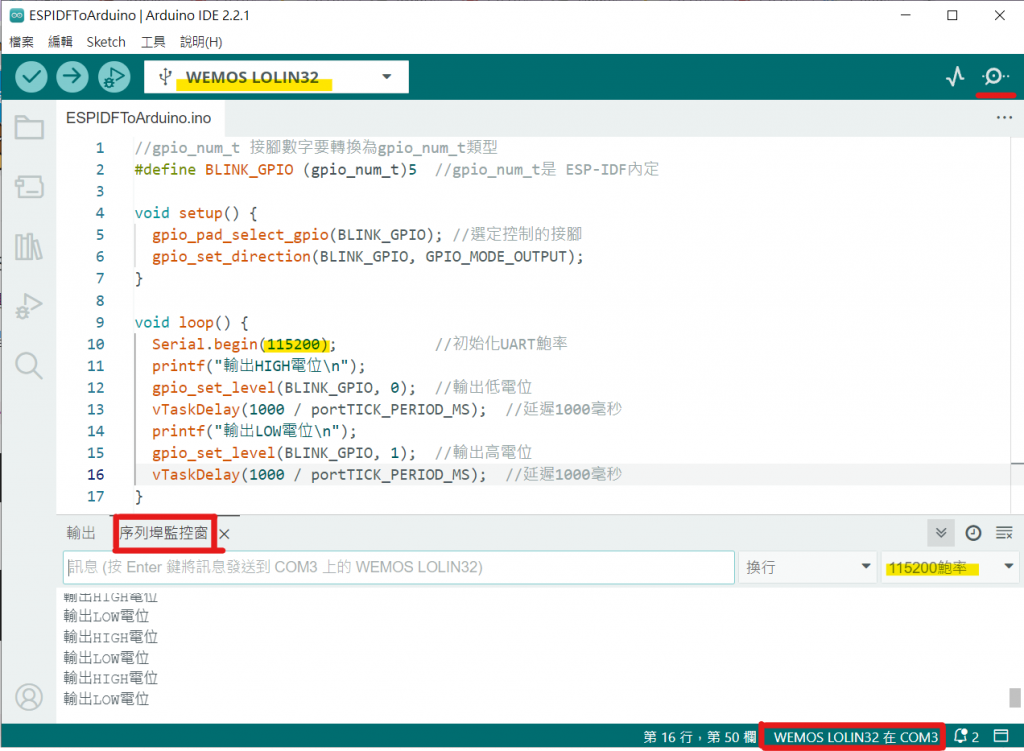Click the serial message input field
The height and width of the screenshot is (751, 1024).
pyautogui.click(x=399, y=567)
